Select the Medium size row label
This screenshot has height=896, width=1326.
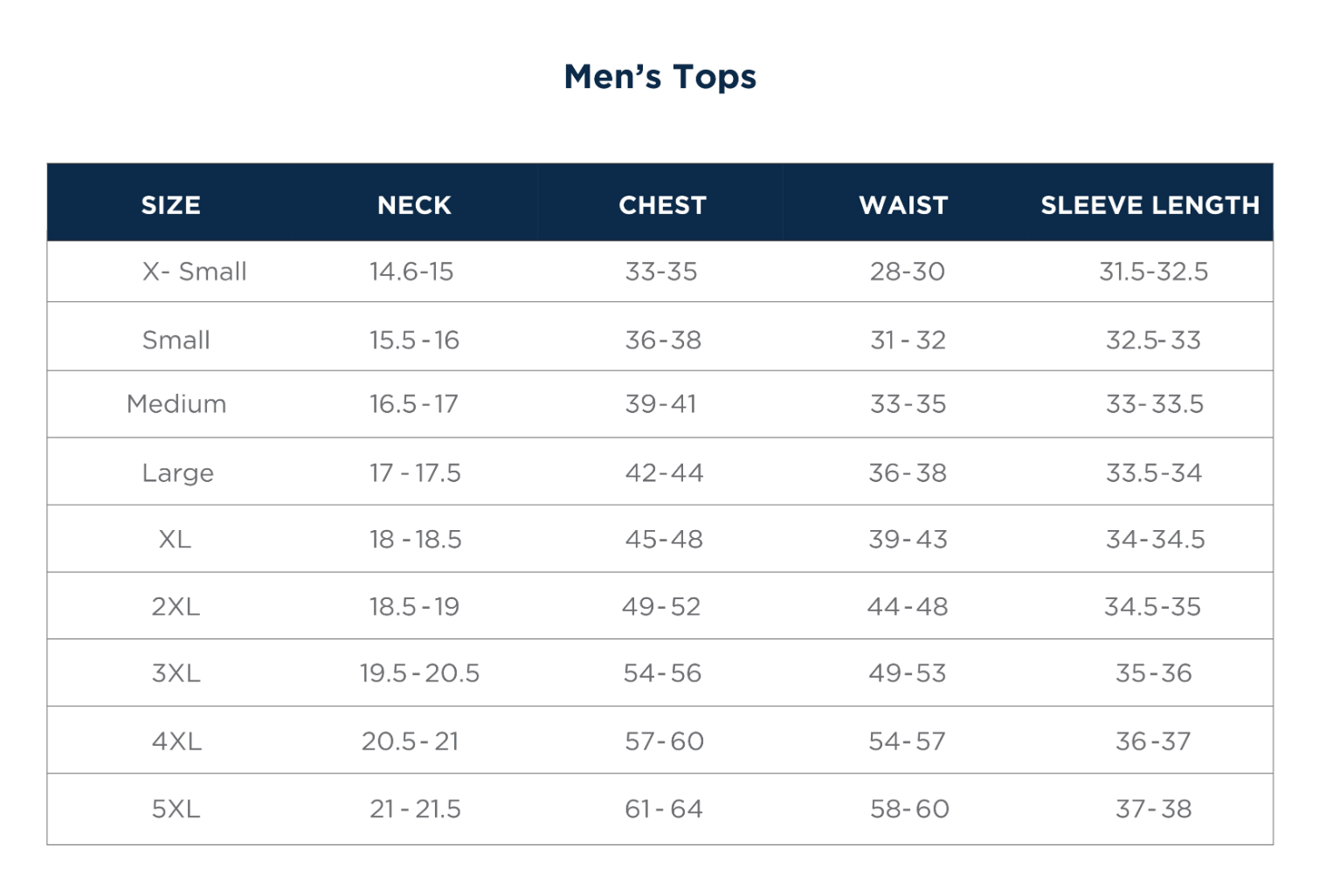coord(176,404)
